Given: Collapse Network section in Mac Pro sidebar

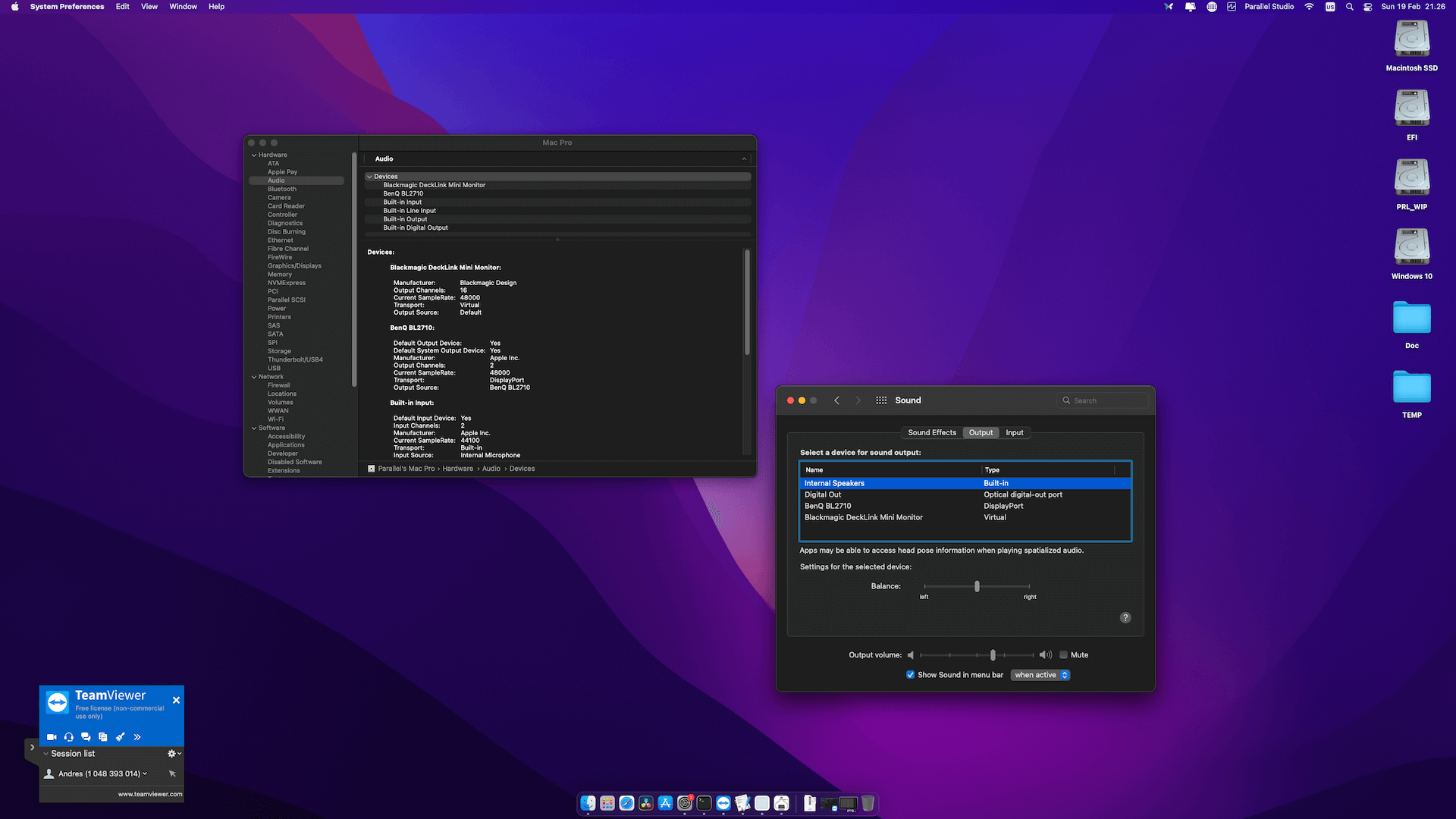Looking at the screenshot, I should [254, 377].
